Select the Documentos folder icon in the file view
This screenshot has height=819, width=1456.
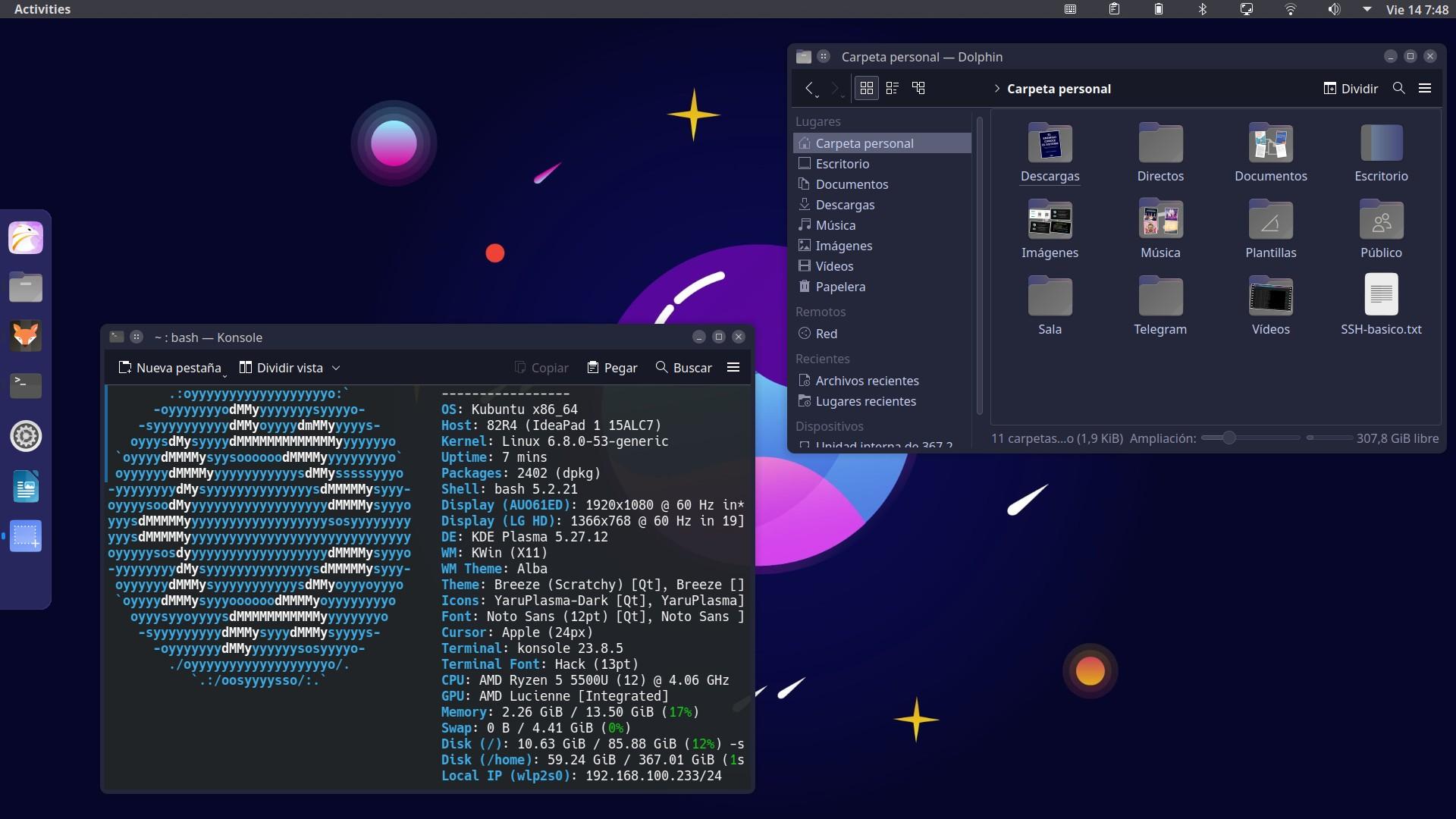click(1271, 143)
